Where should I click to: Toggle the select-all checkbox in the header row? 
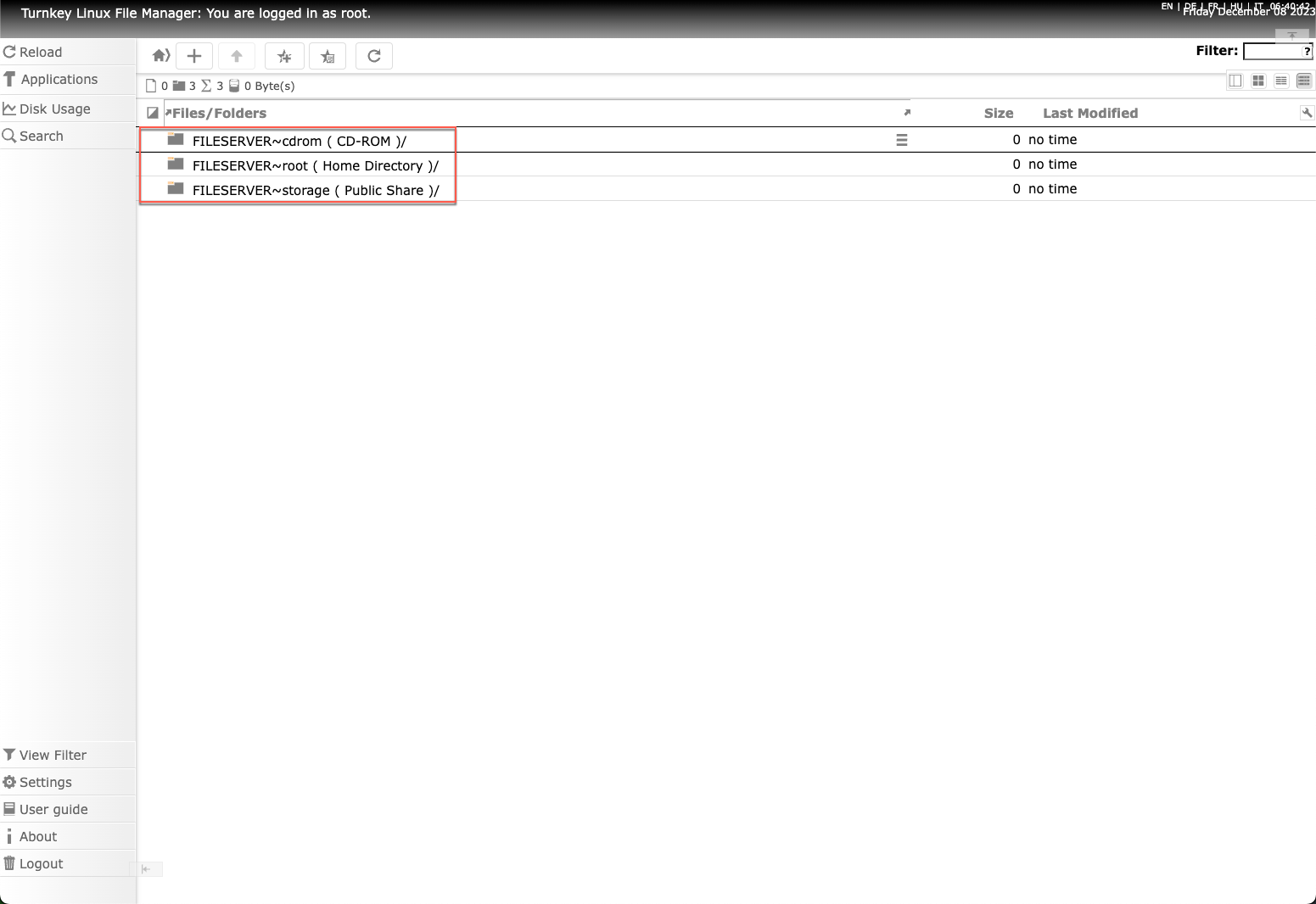152,112
